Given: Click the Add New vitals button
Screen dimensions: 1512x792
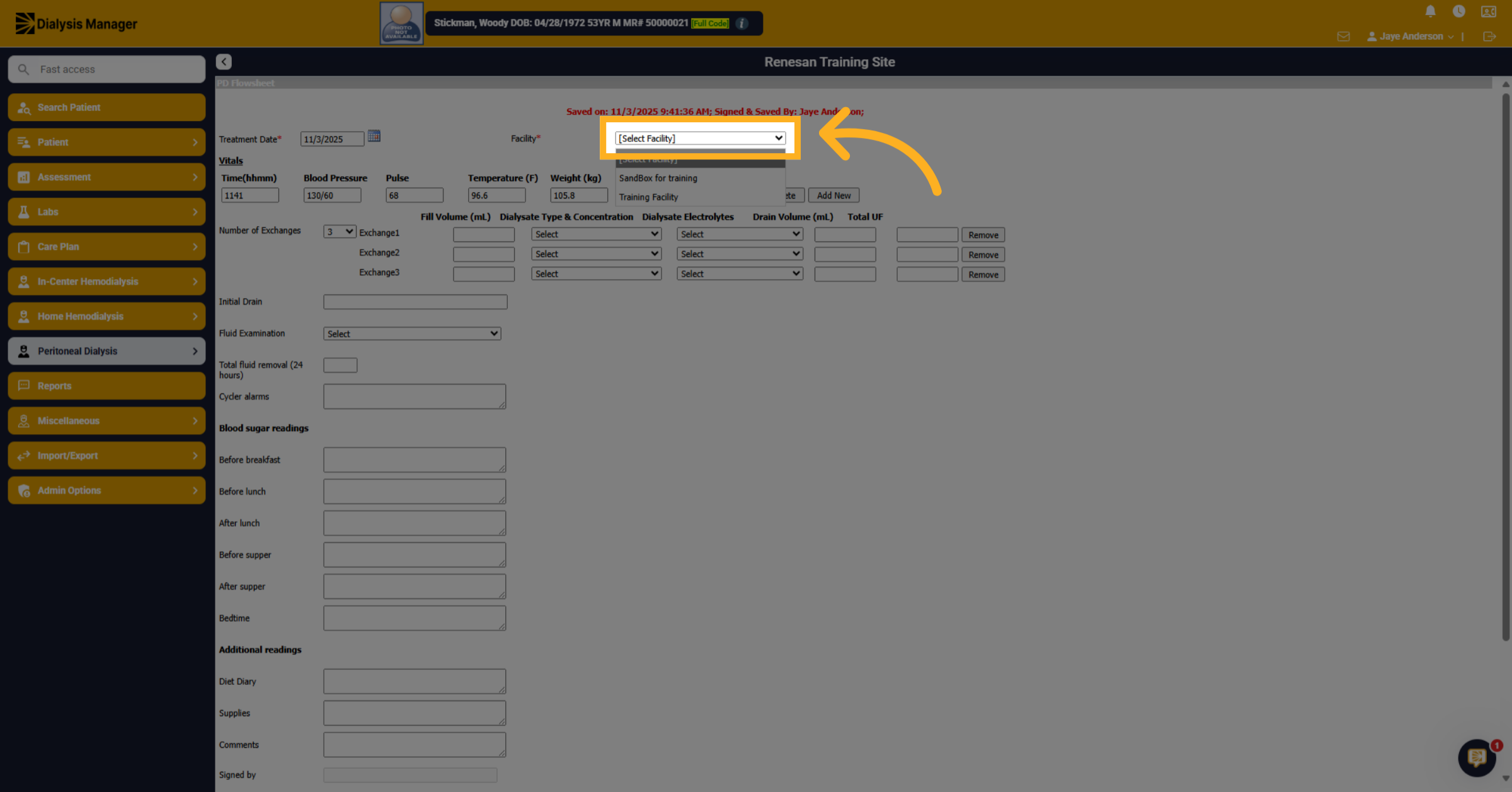Looking at the screenshot, I should click(x=833, y=195).
